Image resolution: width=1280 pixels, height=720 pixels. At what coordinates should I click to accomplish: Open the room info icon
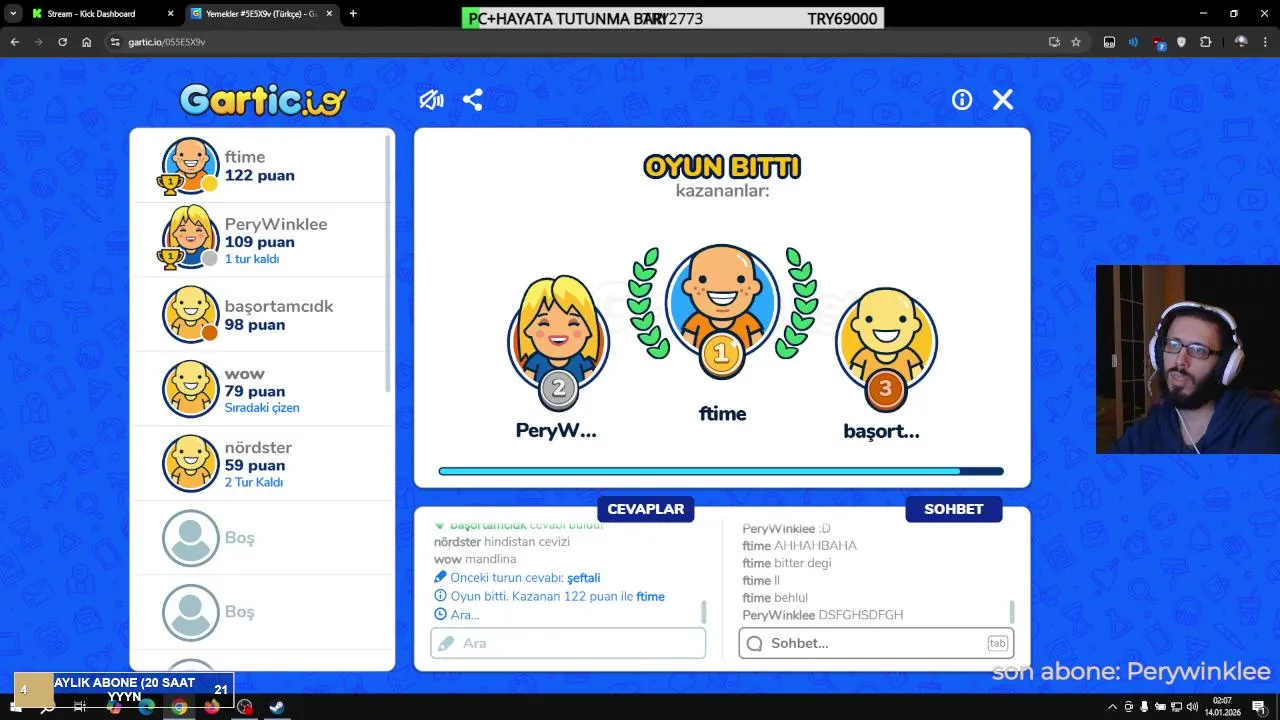(962, 100)
